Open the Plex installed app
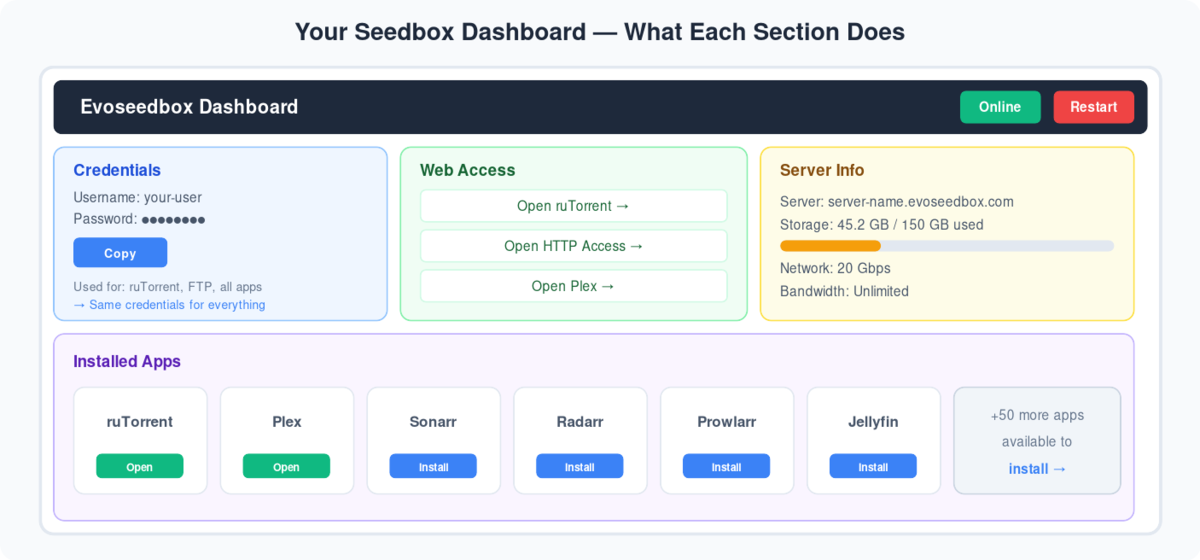The width and height of the screenshot is (1200, 560). pyautogui.click(x=286, y=466)
